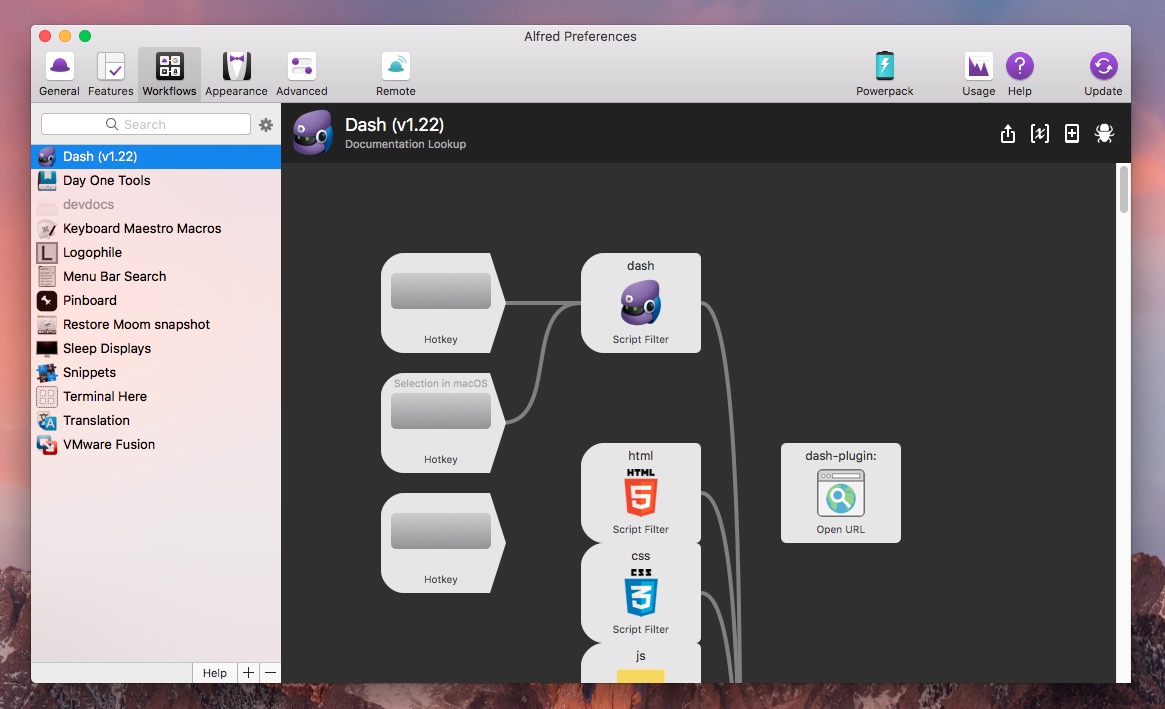This screenshot has height=709, width=1165.
Task: Open the workflow debugger bug icon
Action: pyautogui.click(x=1104, y=134)
